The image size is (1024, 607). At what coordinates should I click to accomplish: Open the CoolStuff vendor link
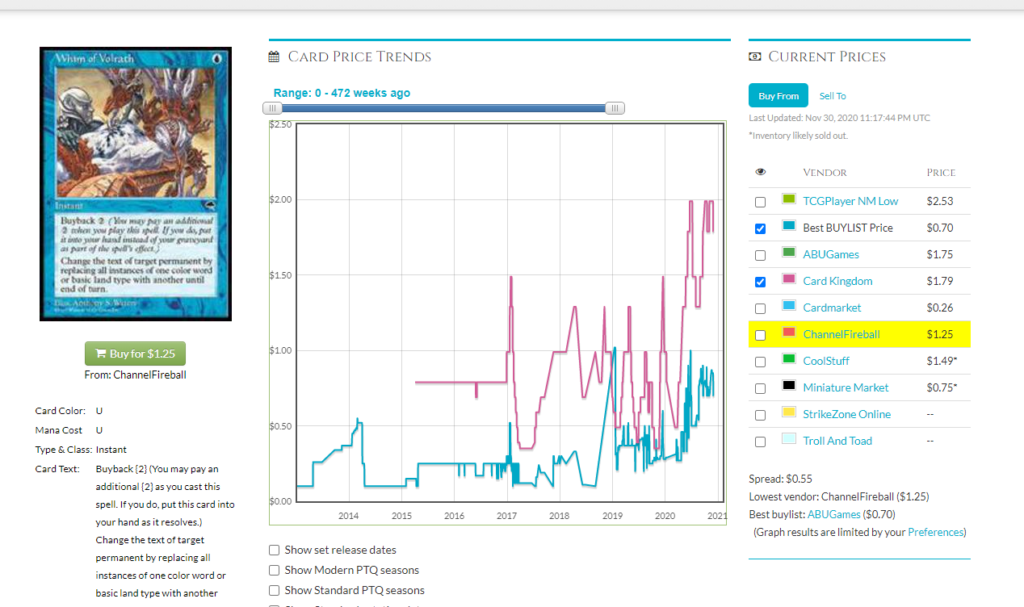[x=826, y=361]
